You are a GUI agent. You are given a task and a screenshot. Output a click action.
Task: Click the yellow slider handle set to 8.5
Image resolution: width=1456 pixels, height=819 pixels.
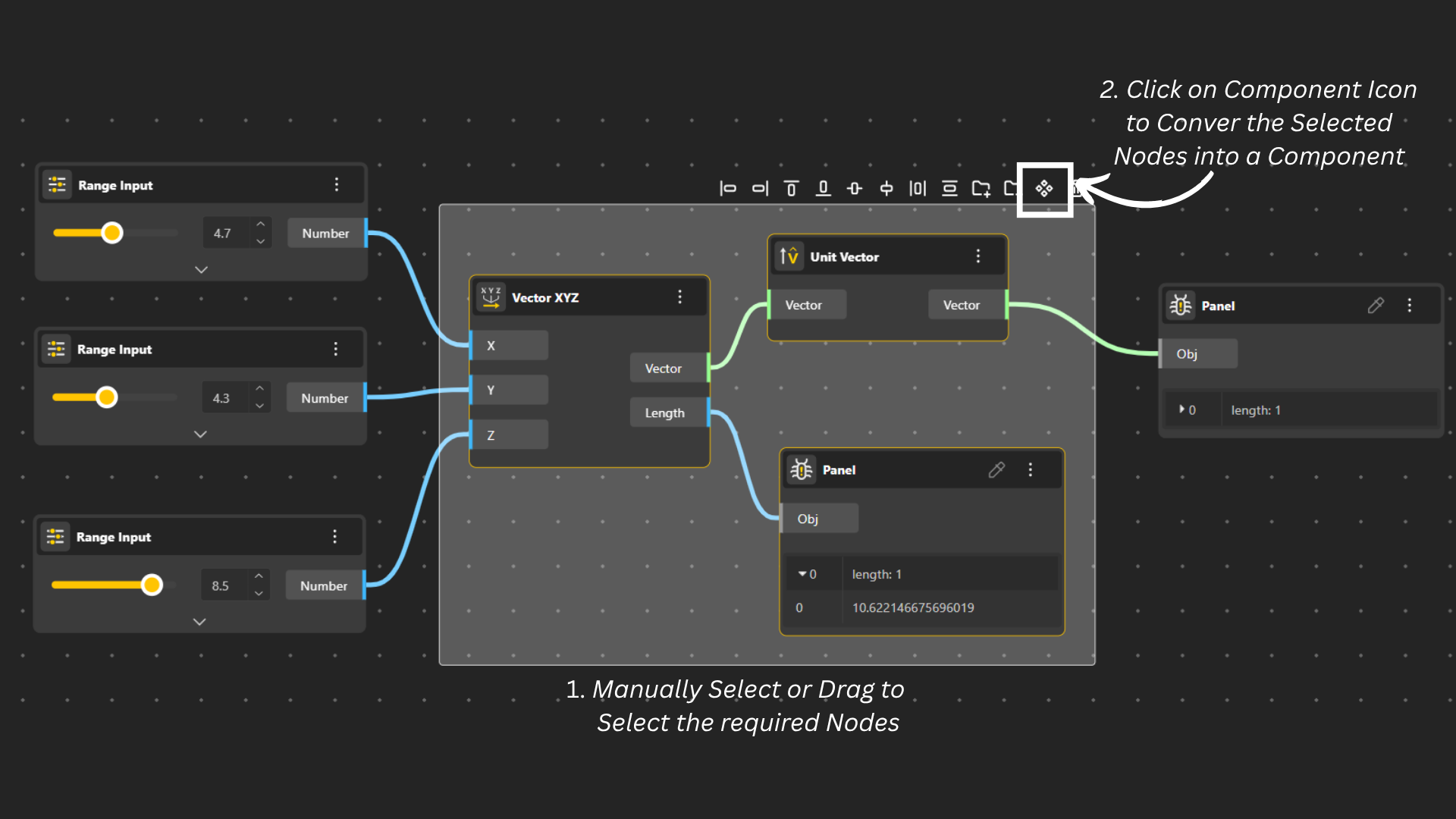pos(152,585)
